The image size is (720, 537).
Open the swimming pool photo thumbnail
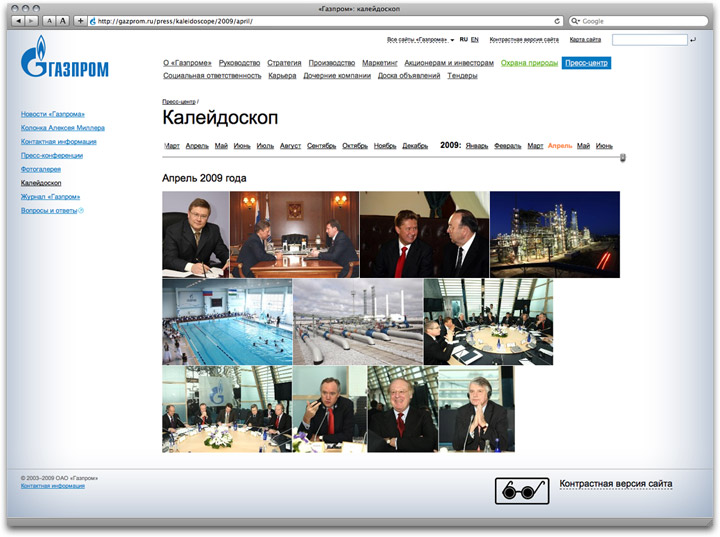(x=227, y=322)
